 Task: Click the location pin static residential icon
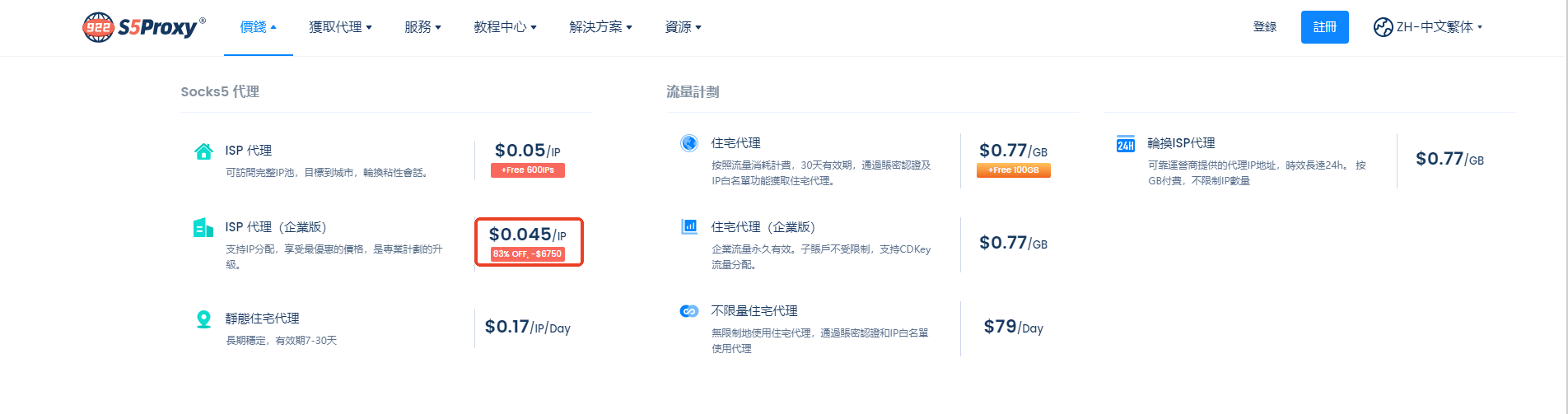click(x=203, y=319)
